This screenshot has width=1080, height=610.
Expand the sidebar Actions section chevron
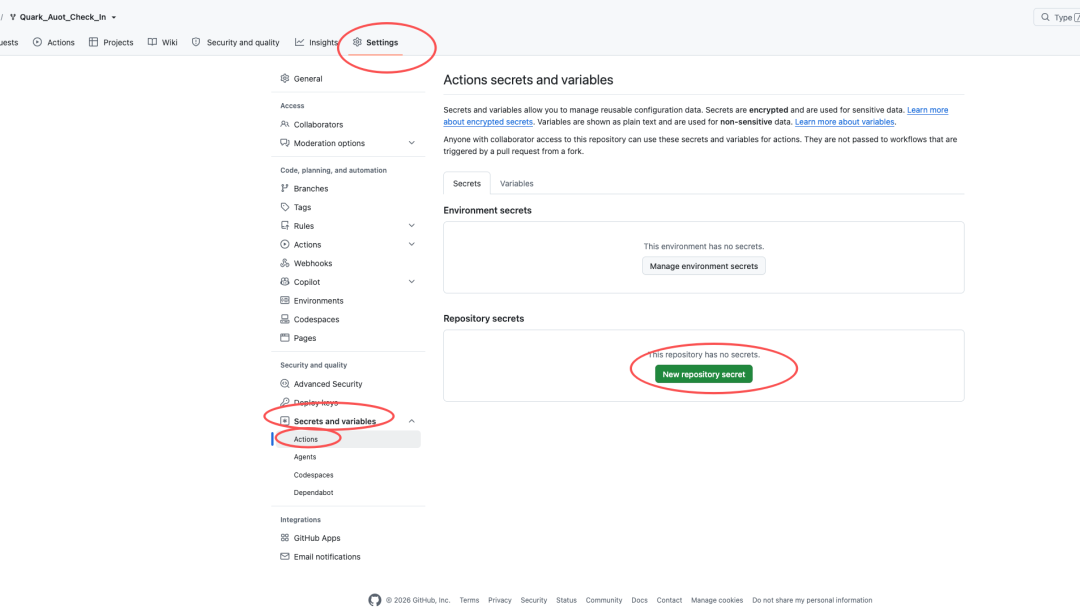tap(411, 244)
